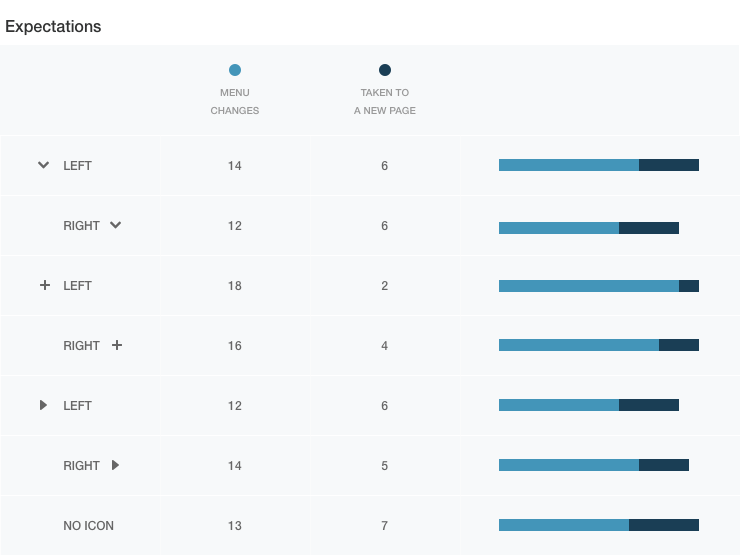Click the value 5 in the triangle RIGHT row
Viewport: 740px width, 555px height.
tap(385, 465)
